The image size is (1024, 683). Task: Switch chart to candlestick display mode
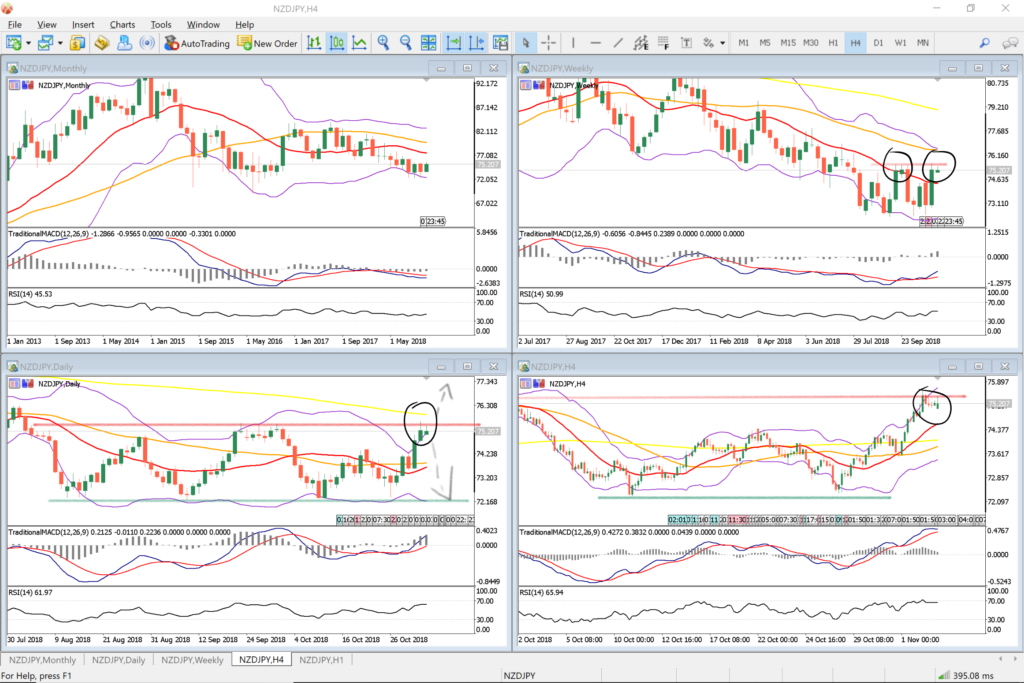(x=337, y=43)
